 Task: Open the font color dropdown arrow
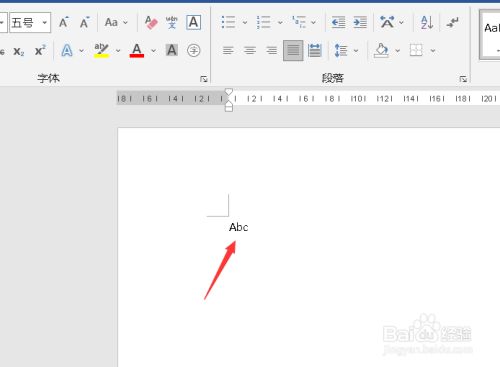click(x=153, y=51)
